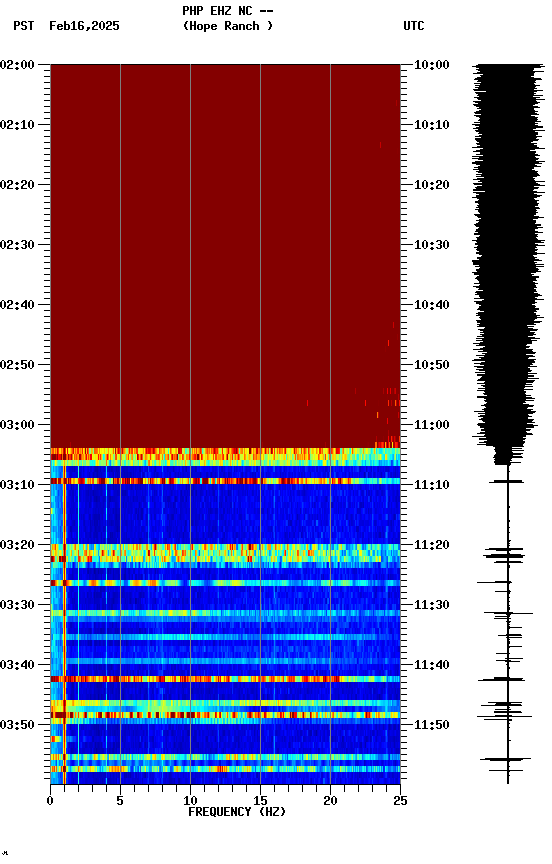552x864 pixels.
Task: Click the bright spectral band near 03:48 PST
Action: coord(225,715)
